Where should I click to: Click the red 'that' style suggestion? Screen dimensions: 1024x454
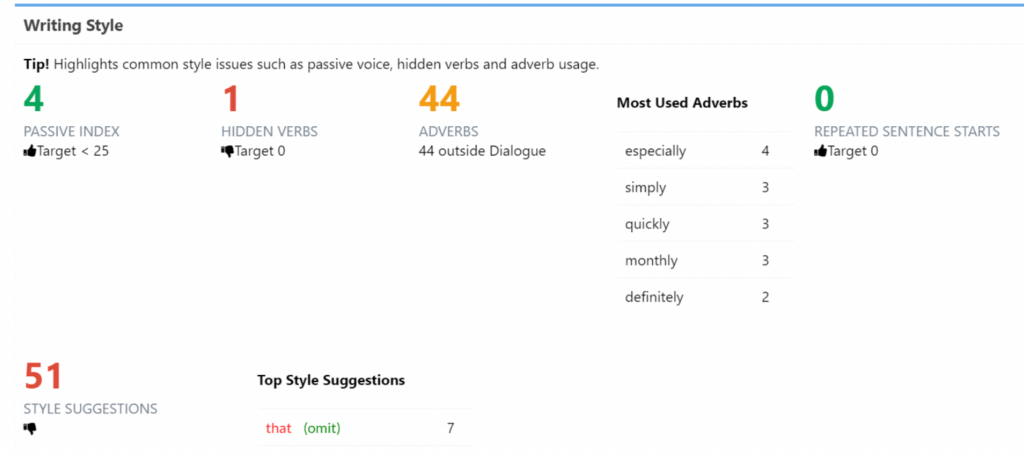pyautogui.click(x=278, y=429)
